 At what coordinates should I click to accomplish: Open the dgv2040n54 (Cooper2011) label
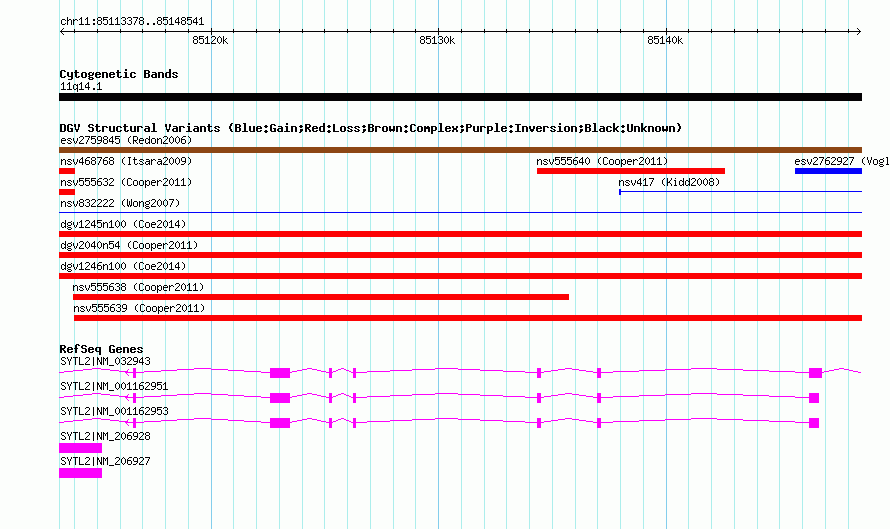[x=129, y=245]
